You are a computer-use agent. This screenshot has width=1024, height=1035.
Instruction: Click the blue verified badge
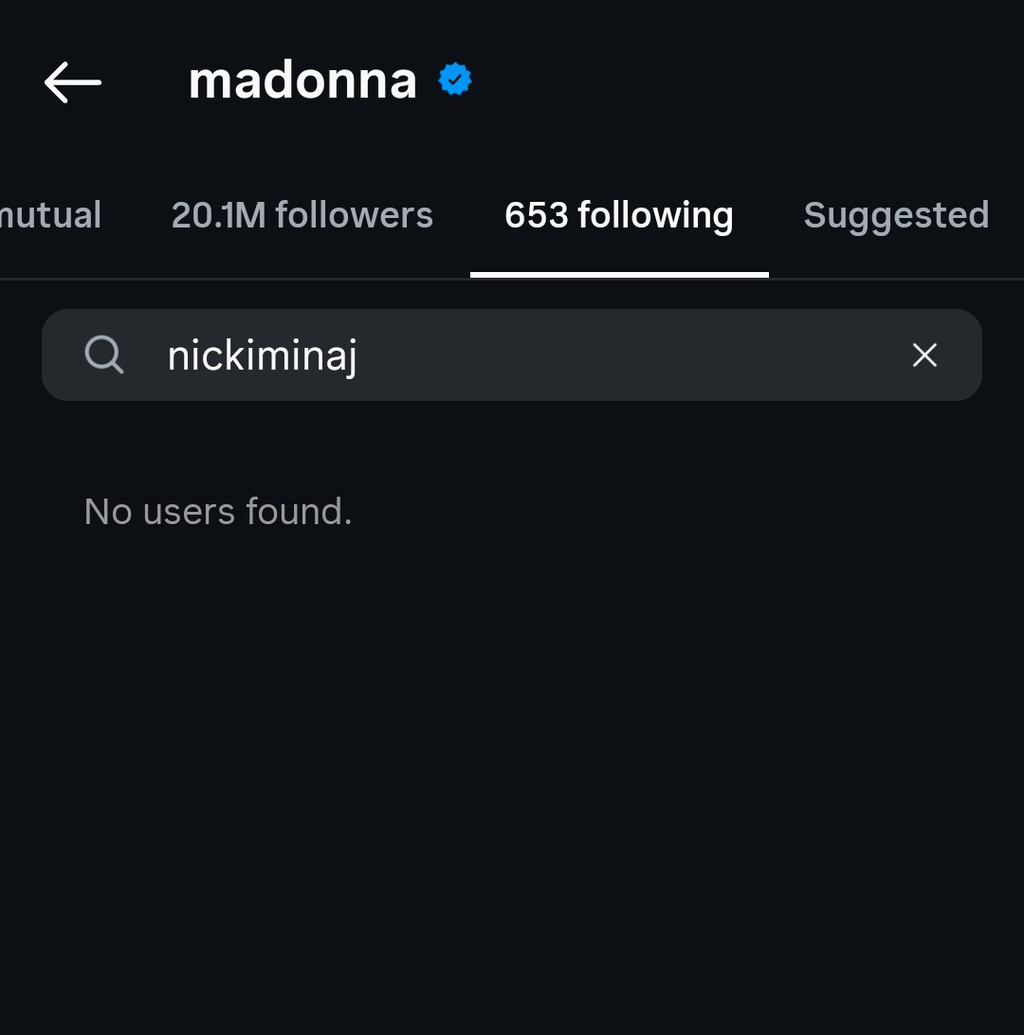point(455,80)
